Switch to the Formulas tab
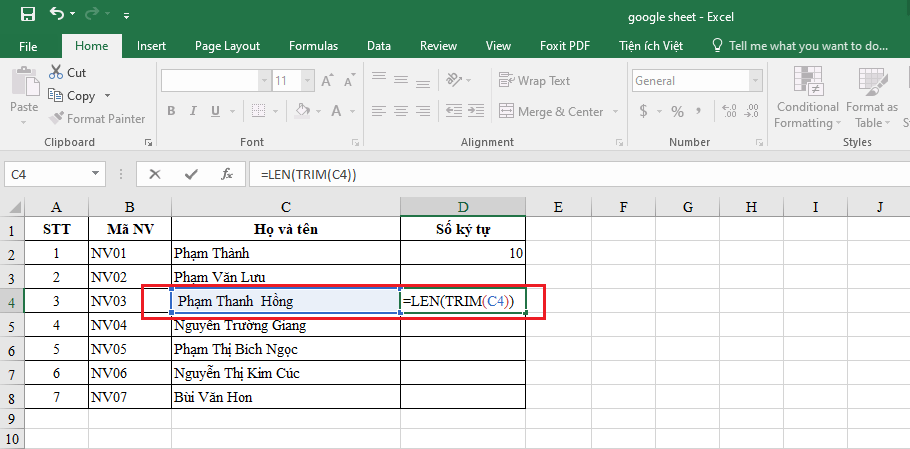The width and height of the screenshot is (910, 449). 313,46
